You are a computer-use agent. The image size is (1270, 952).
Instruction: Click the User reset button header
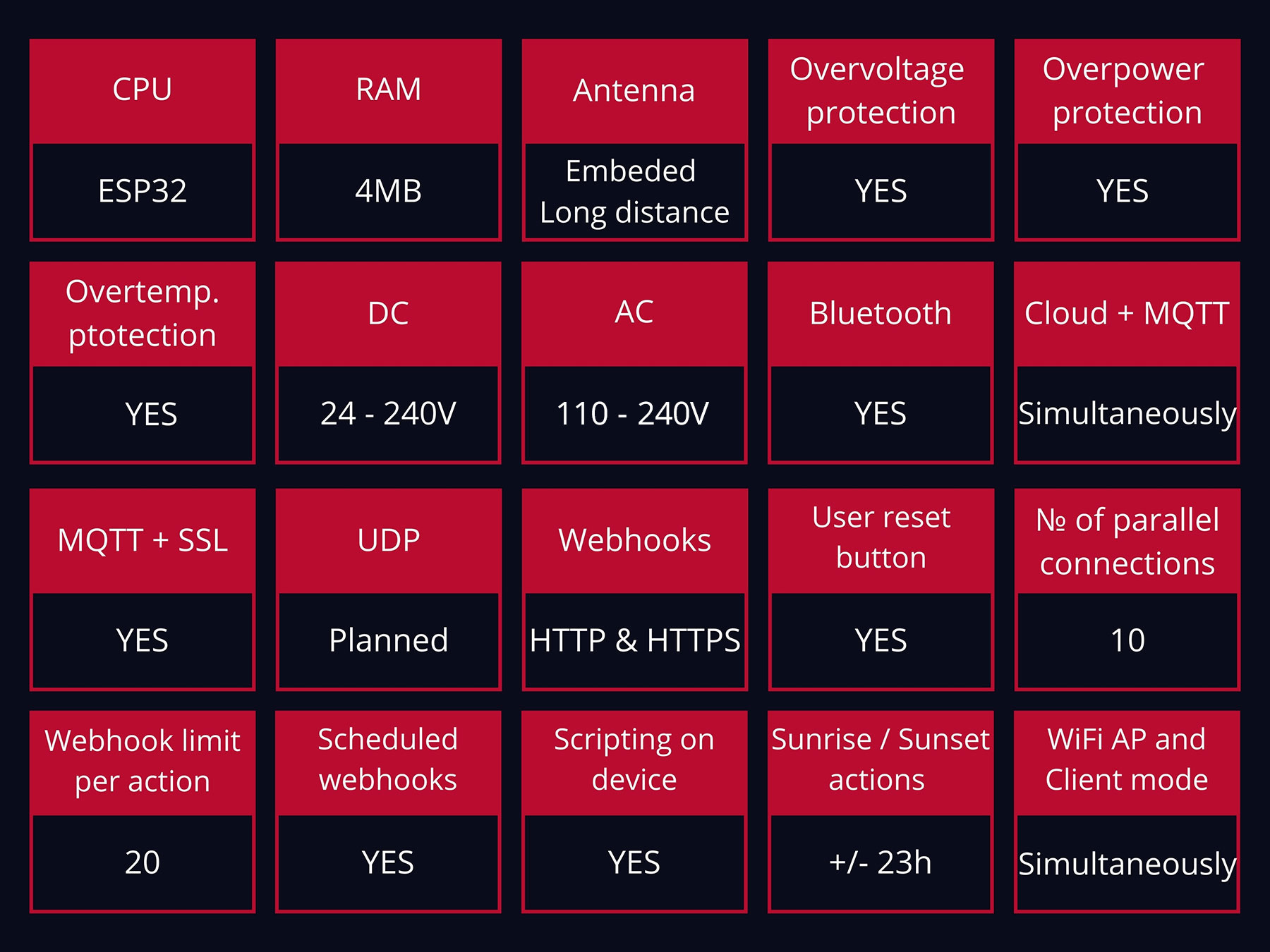point(881,541)
